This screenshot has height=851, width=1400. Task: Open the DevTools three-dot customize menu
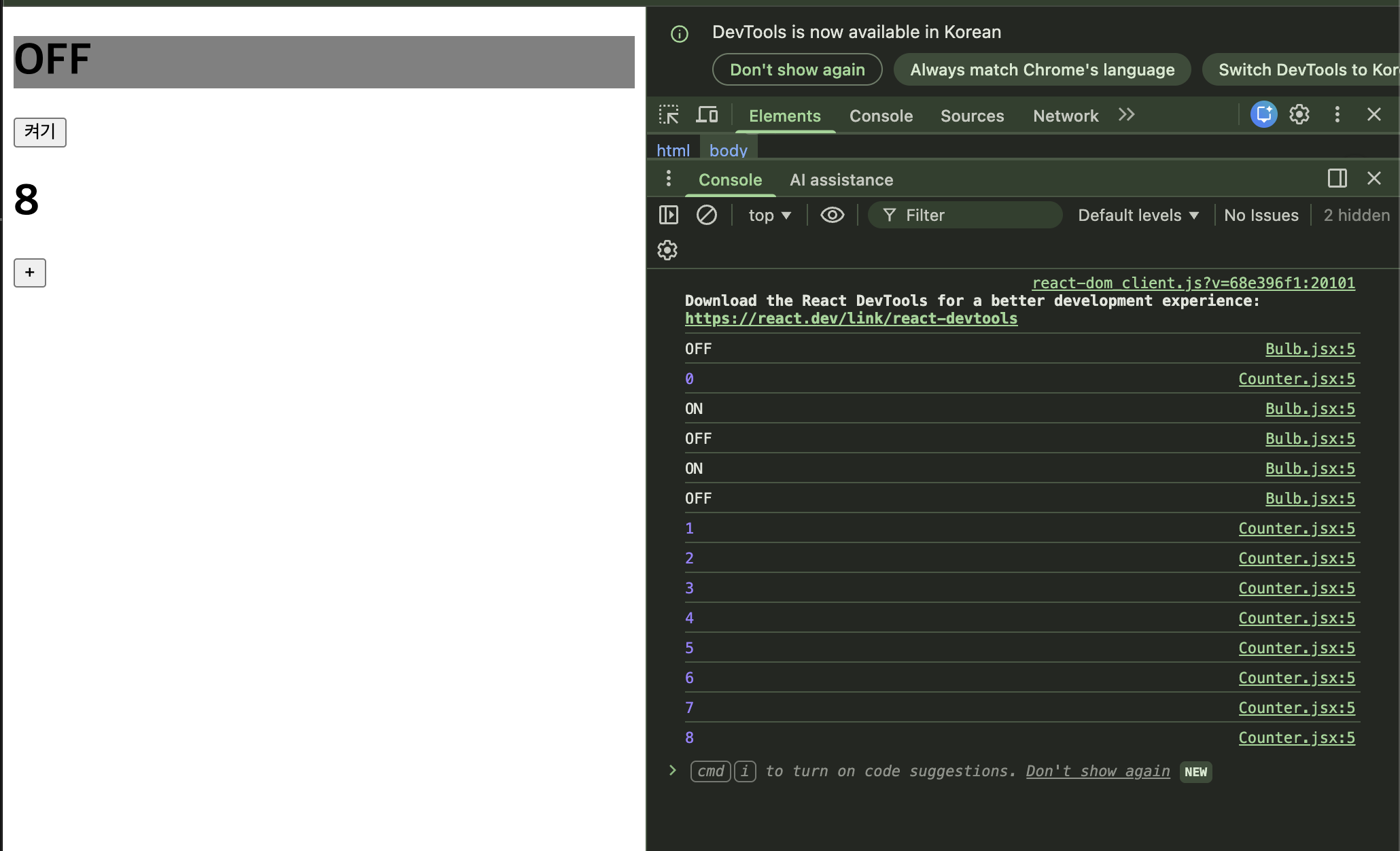1337,115
